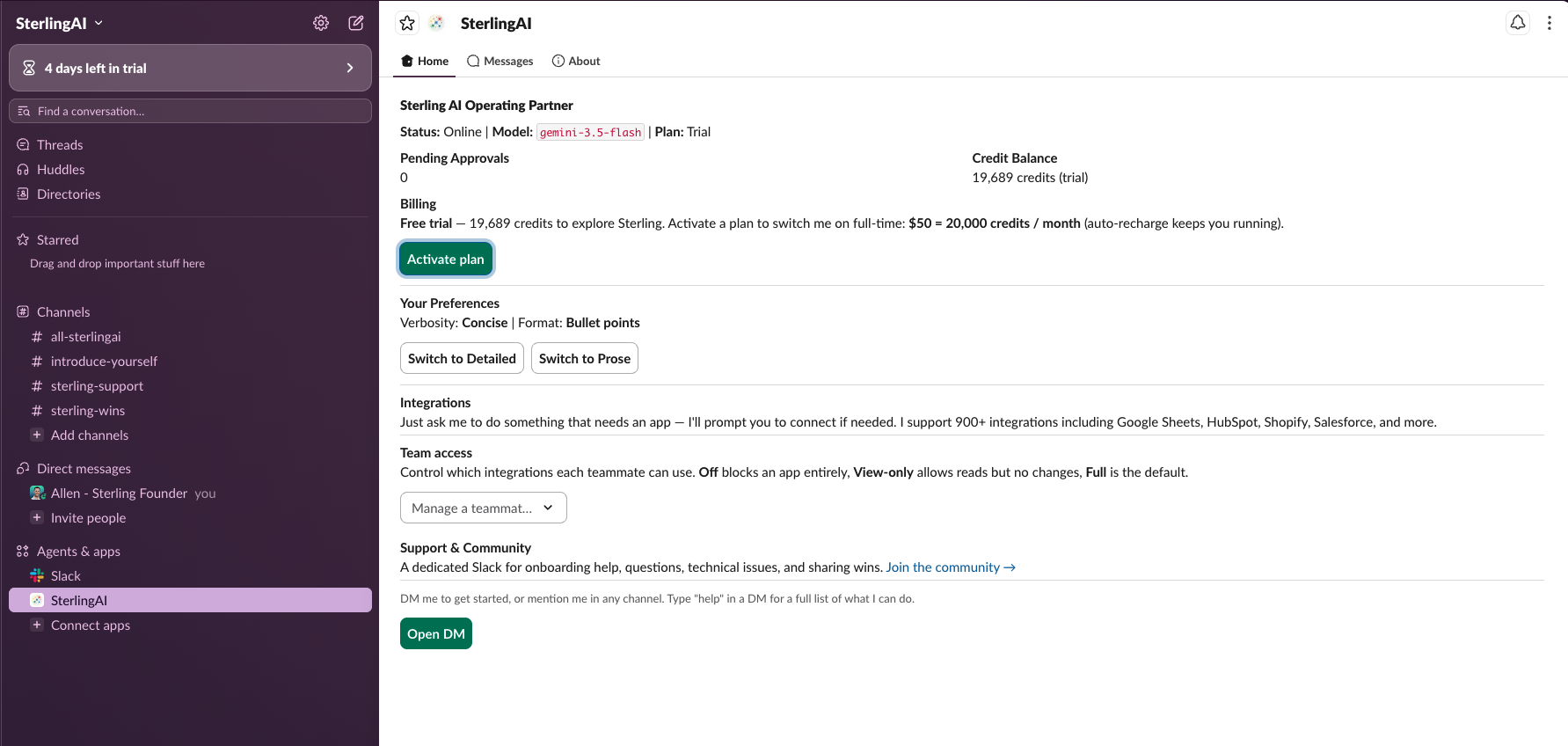Screen dimensions: 1568x746
Task: Click Switch to Detailed button
Action: click(462, 358)
